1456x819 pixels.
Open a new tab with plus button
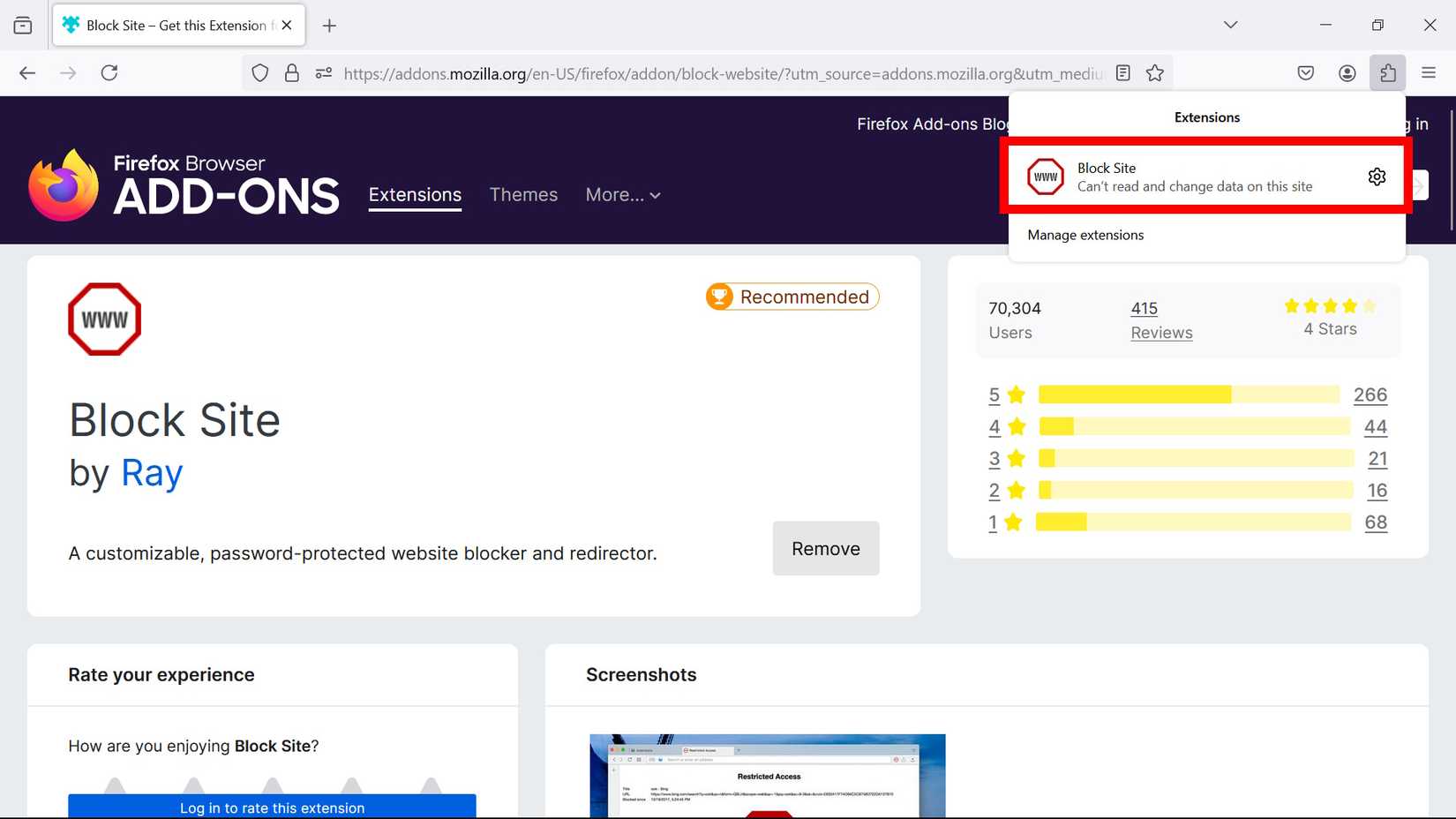coord(329,26)
